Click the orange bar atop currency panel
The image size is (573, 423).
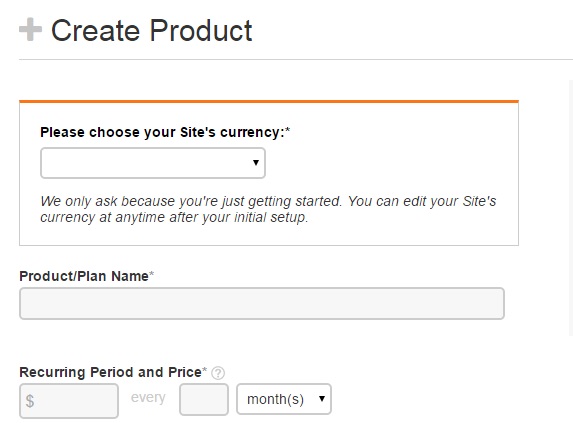269,101
